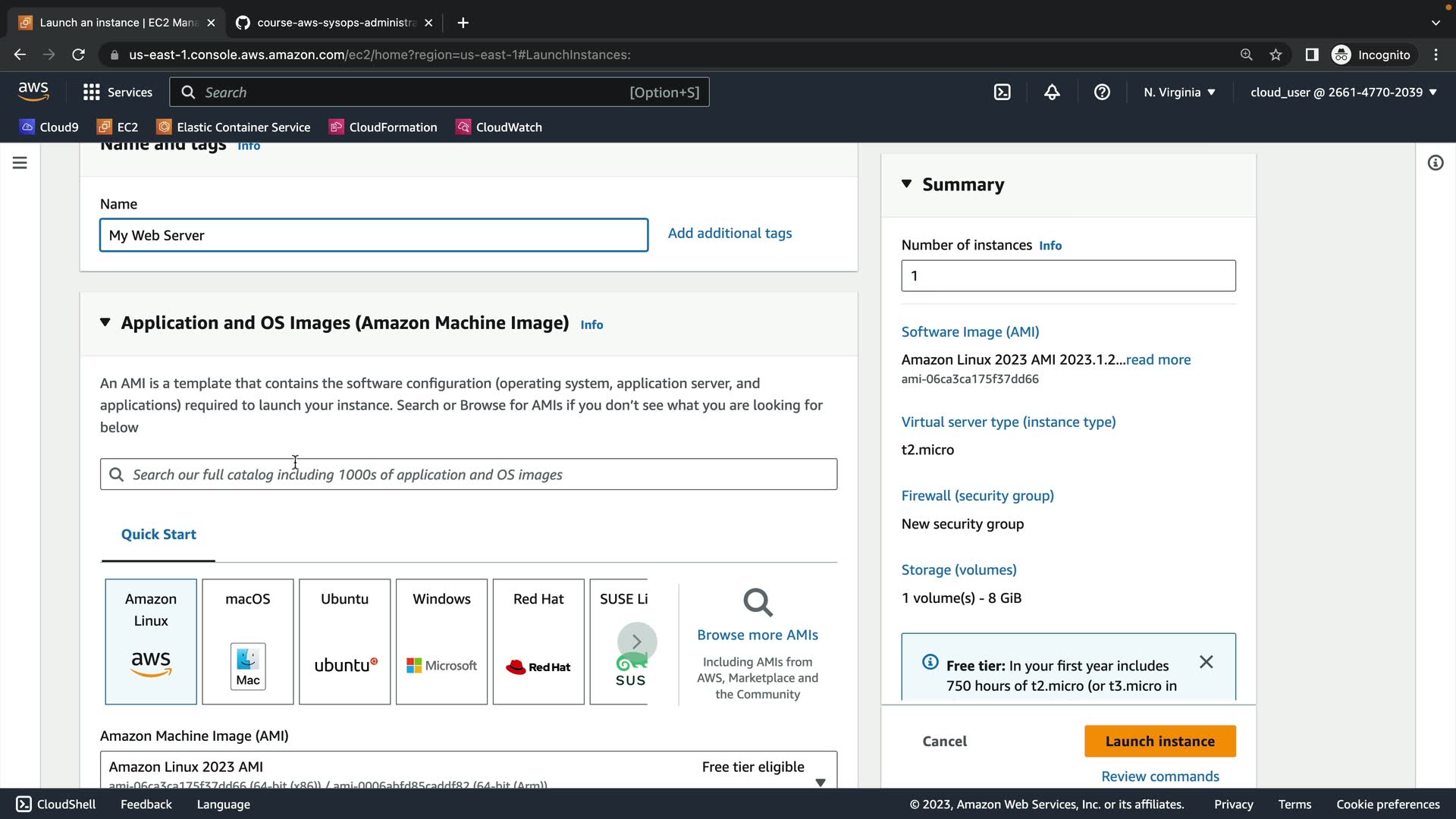This screenshot has height=819, width=1456.
Task: Open the Services grid menu
Action: [x=118, y=93]
